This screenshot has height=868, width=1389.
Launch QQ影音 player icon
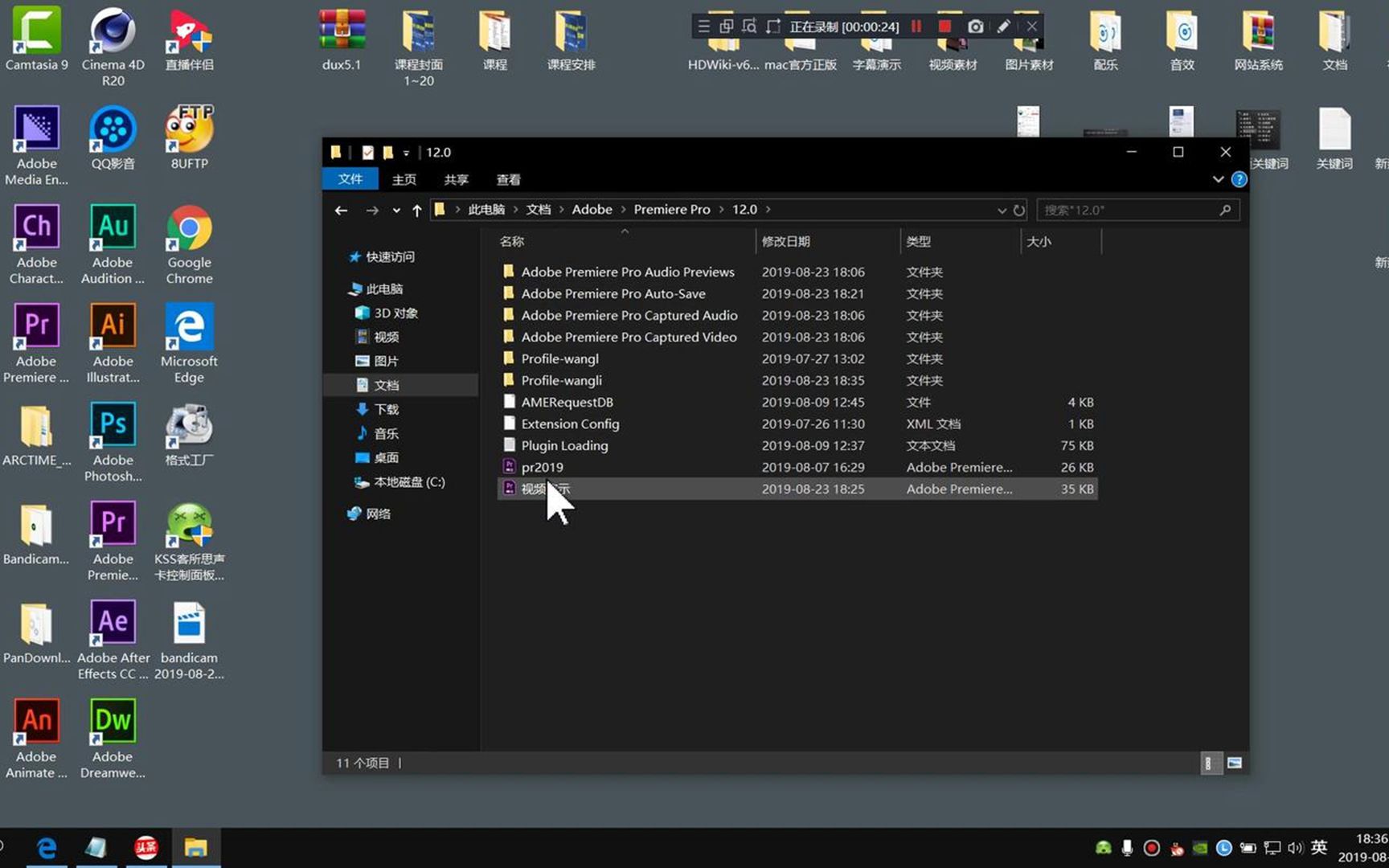[x=113, y=137]
